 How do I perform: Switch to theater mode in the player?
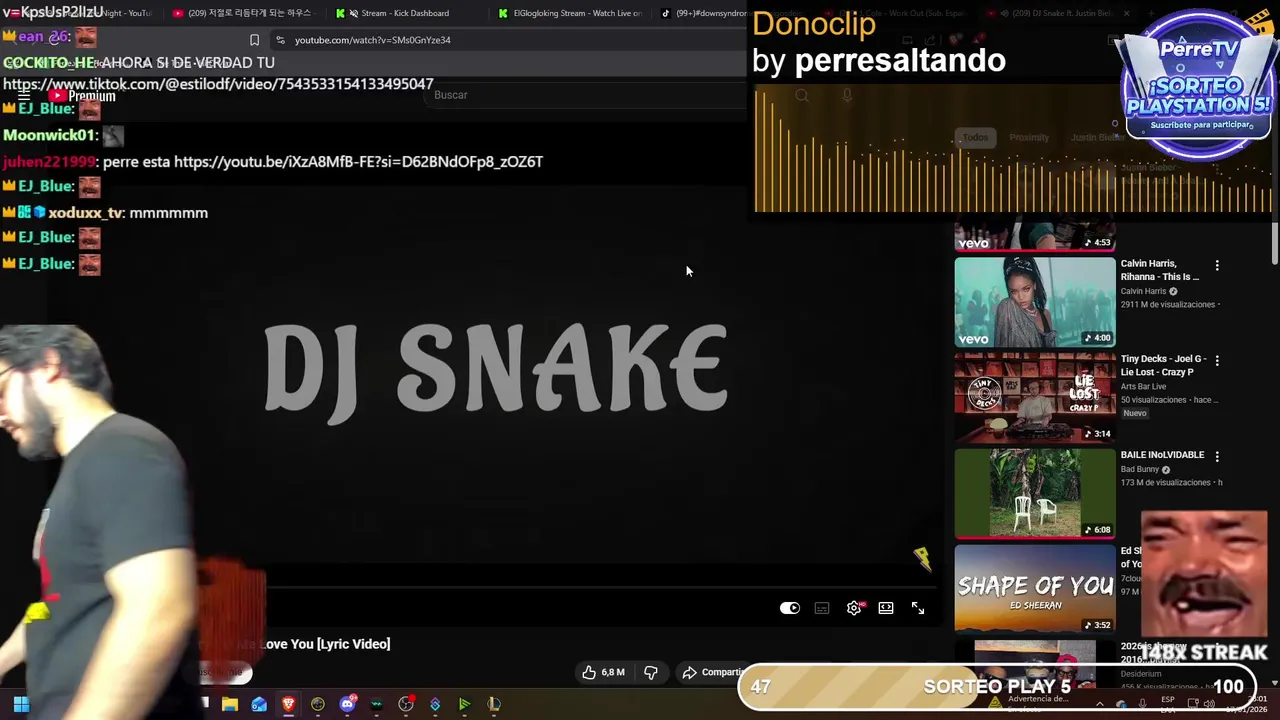pos(886,608)
